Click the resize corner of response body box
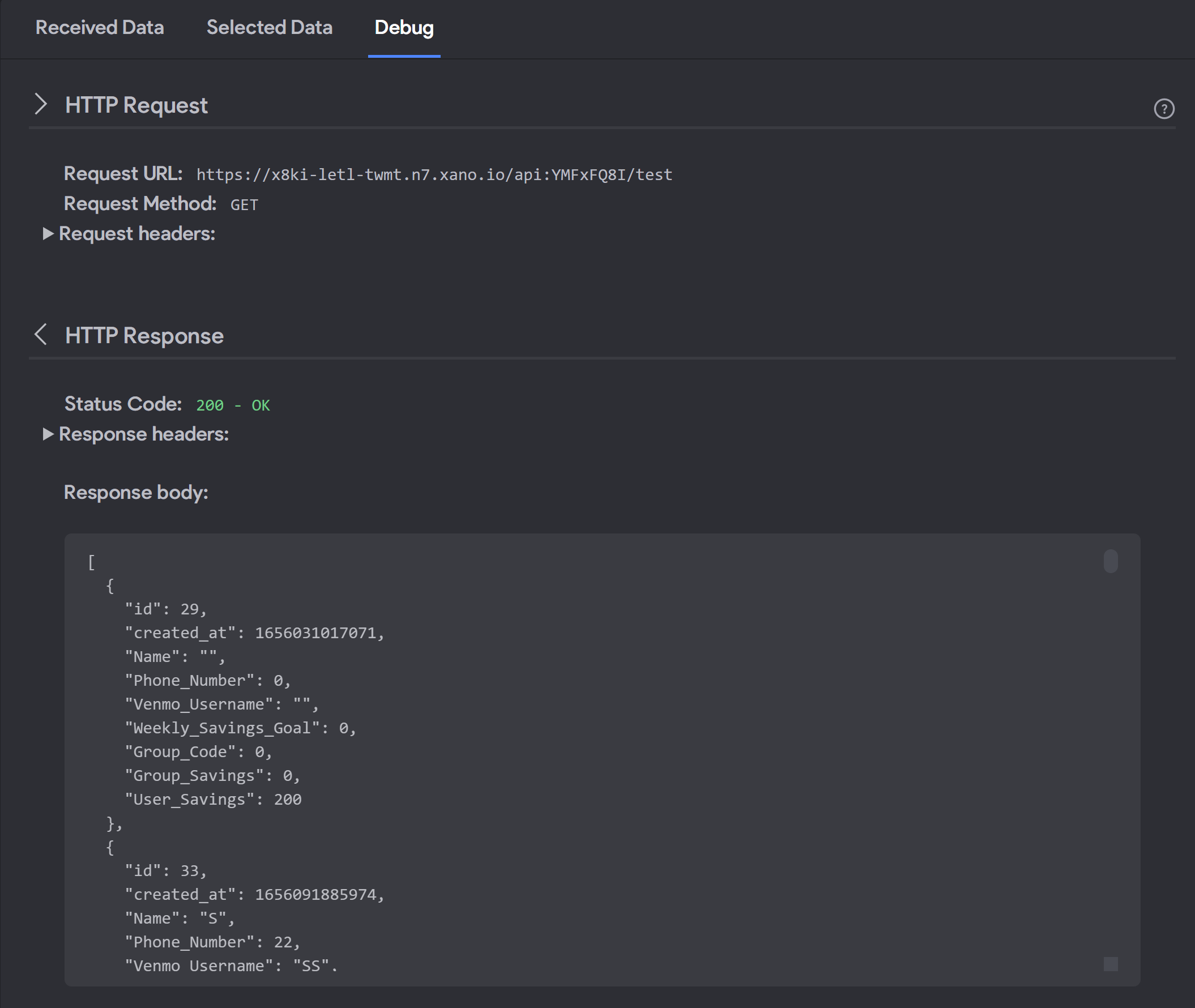 [1111, 964]
